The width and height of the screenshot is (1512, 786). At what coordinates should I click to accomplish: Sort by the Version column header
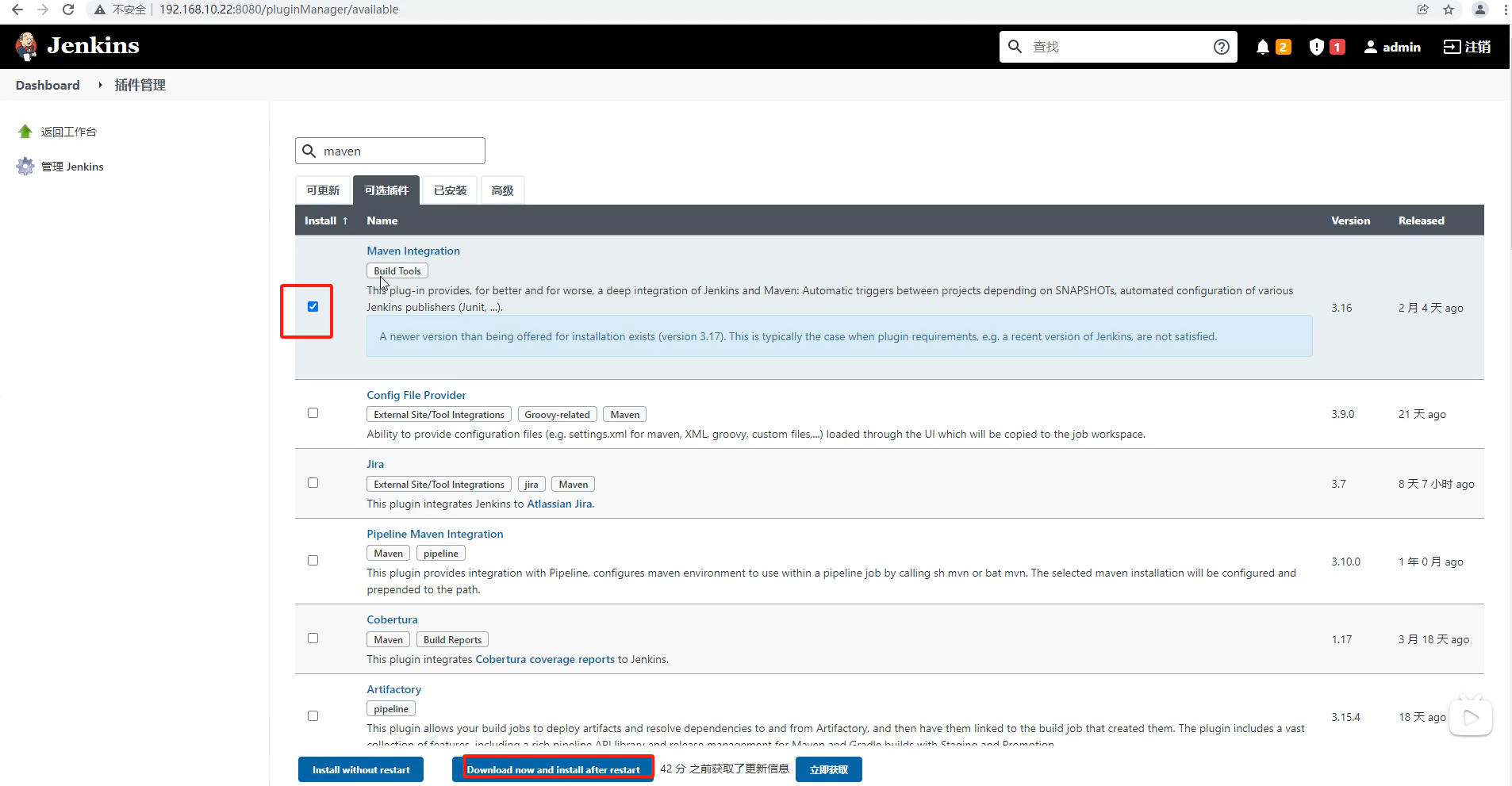click(1350, 220)
